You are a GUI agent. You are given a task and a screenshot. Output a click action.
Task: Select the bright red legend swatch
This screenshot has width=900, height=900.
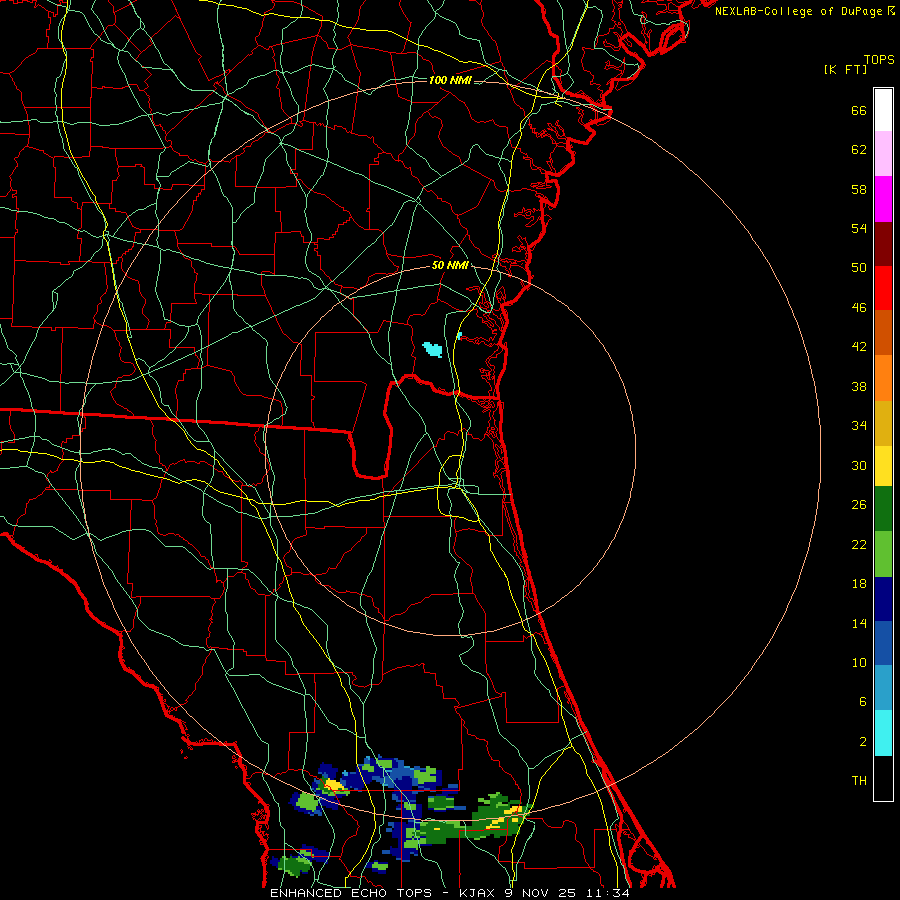coord(883,288)
